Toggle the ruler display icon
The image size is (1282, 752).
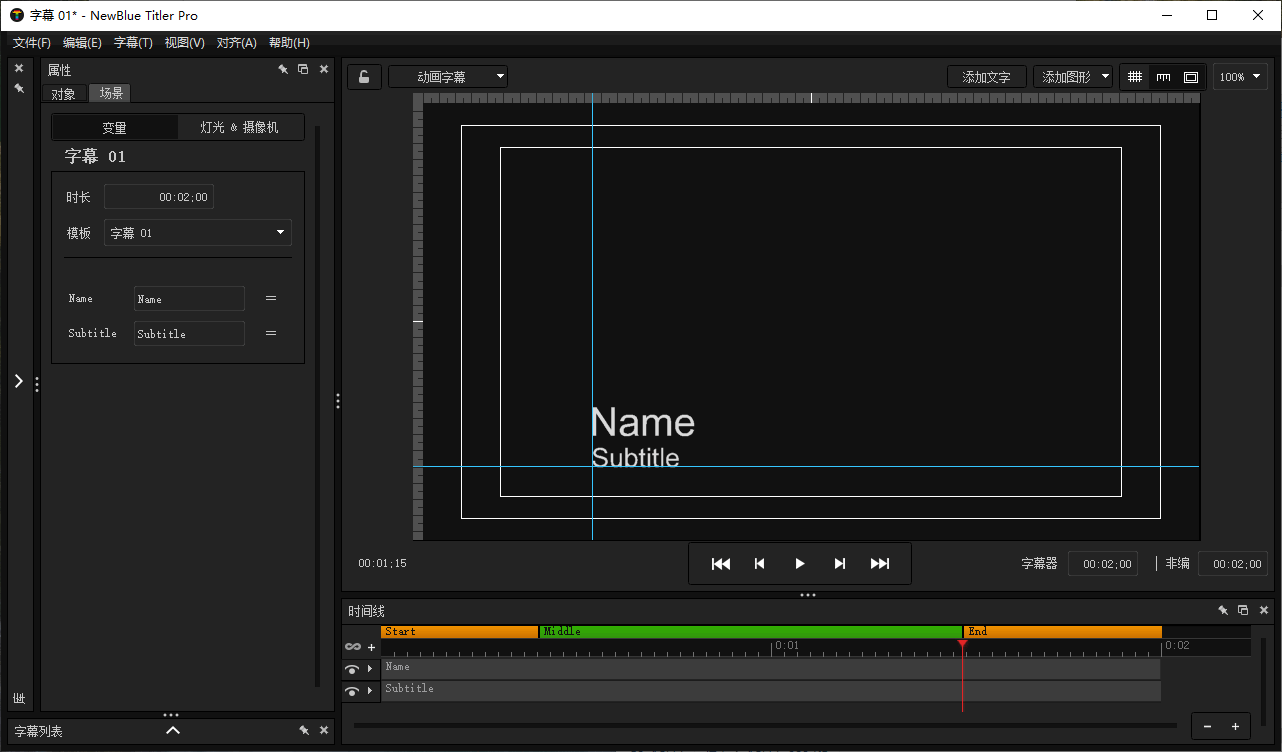pyautogui.click(x=1163, y=77)
